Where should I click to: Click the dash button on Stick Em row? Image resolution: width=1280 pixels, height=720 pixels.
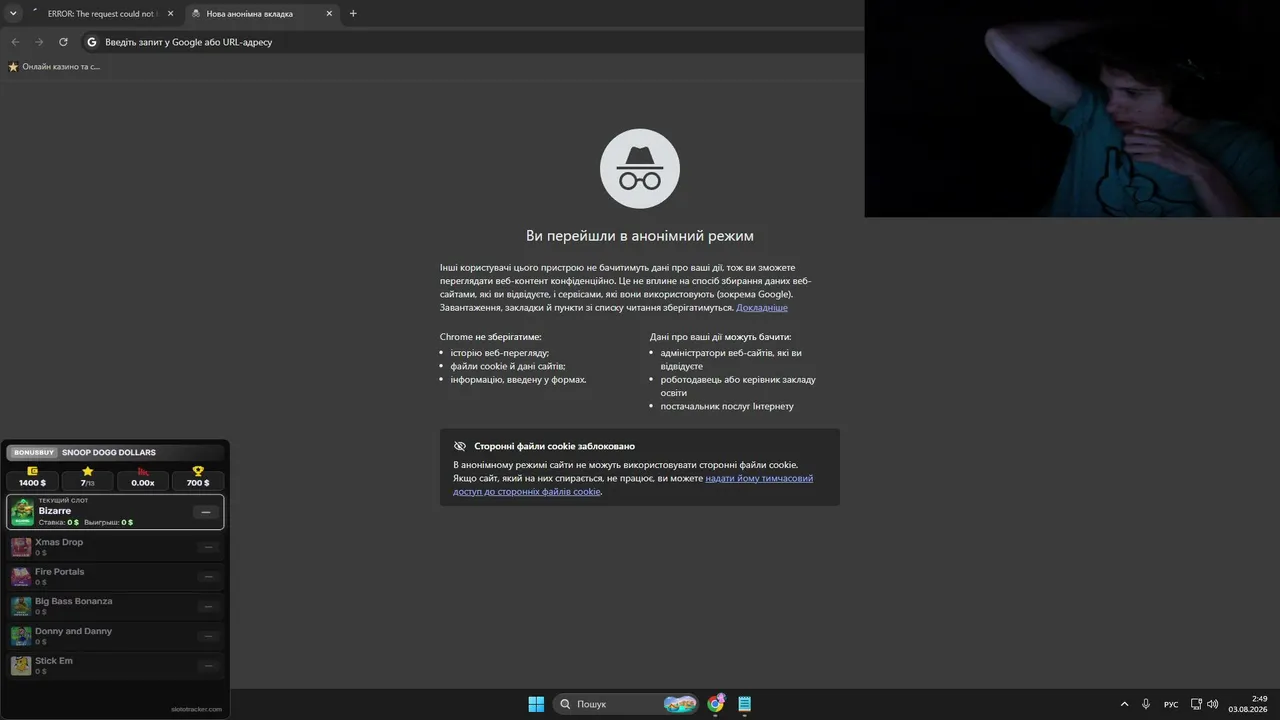coord(208,666)
